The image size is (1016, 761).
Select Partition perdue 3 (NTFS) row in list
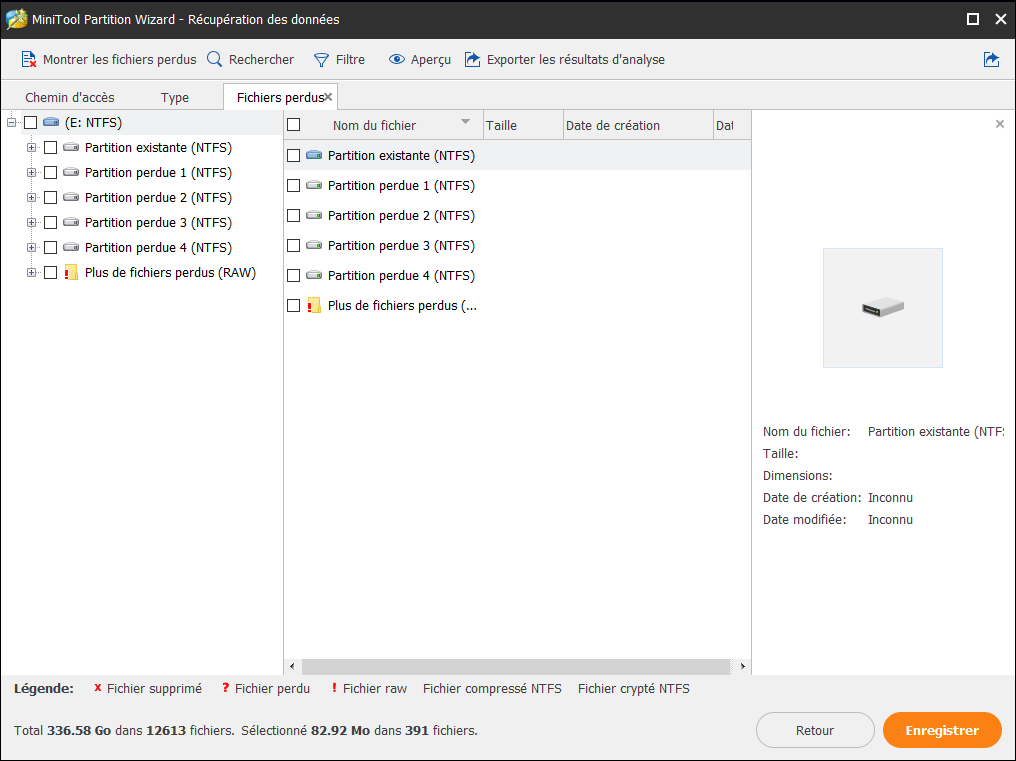518,245
